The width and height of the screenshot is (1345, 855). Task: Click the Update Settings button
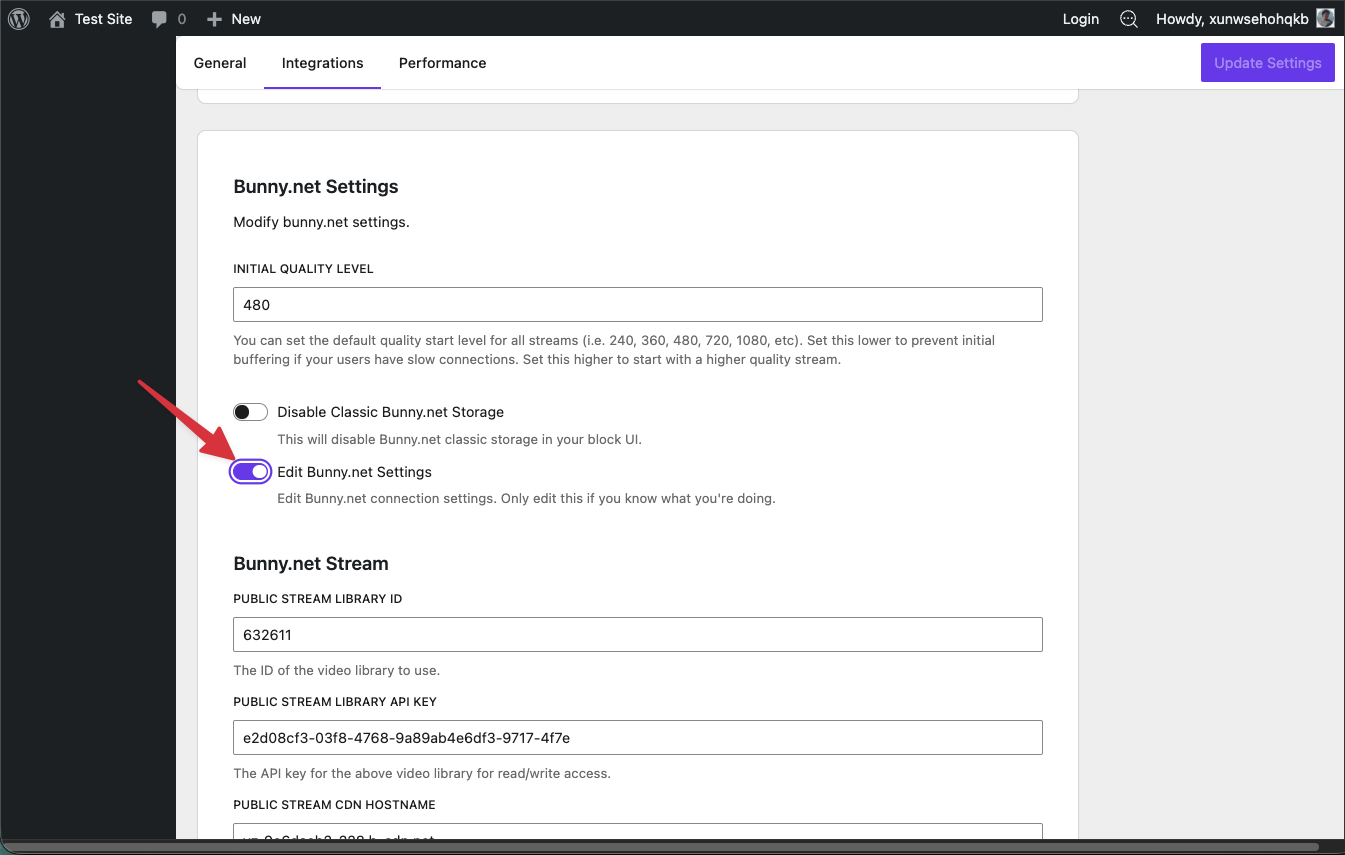point(1267,62)
